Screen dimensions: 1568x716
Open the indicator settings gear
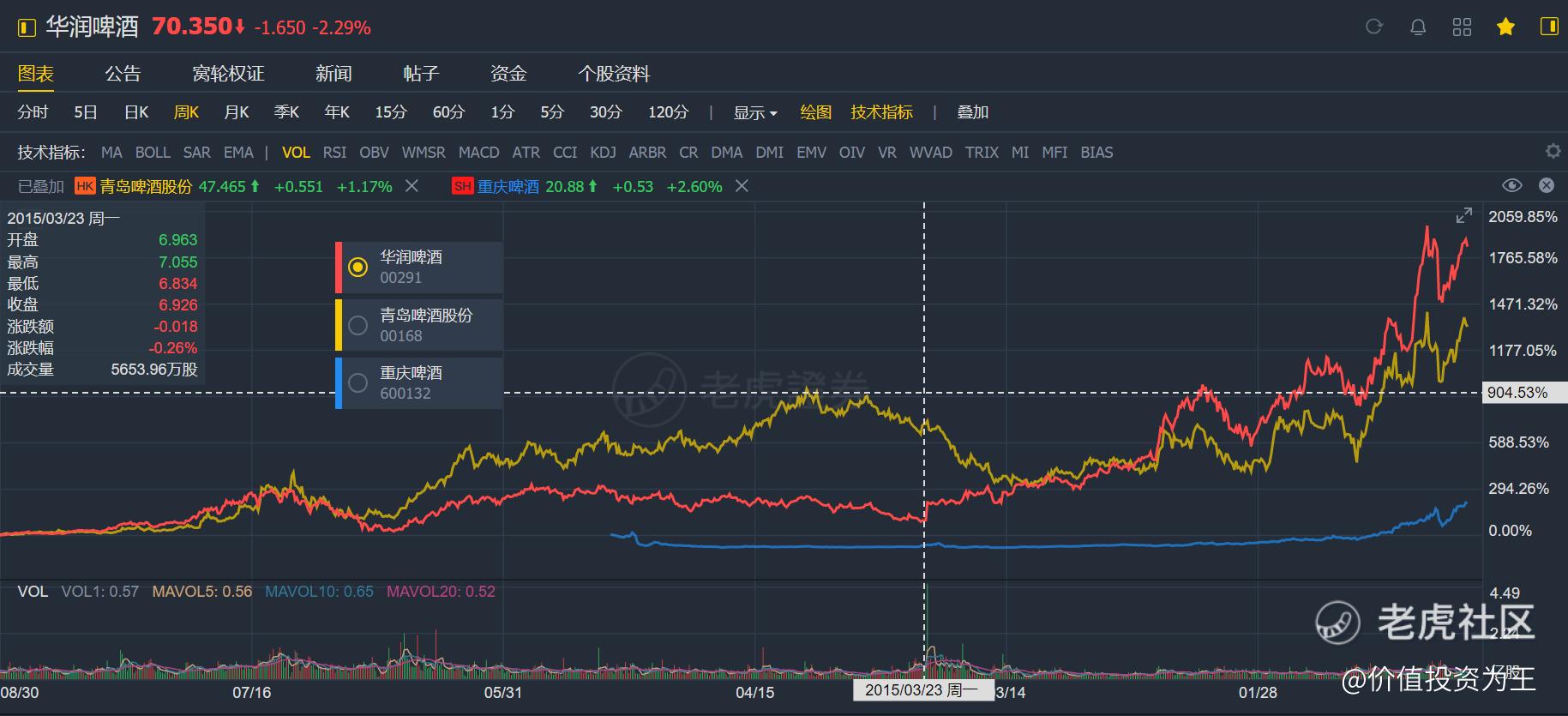click(x=1553, y=151)
